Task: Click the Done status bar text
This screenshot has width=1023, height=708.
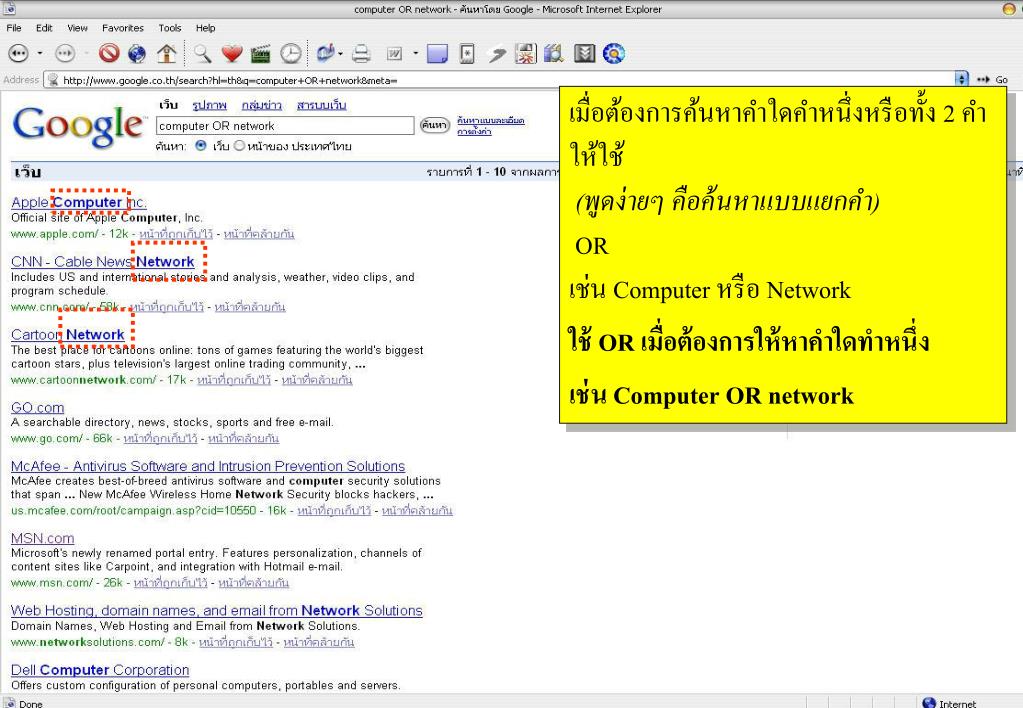Action: pos(31,703)
